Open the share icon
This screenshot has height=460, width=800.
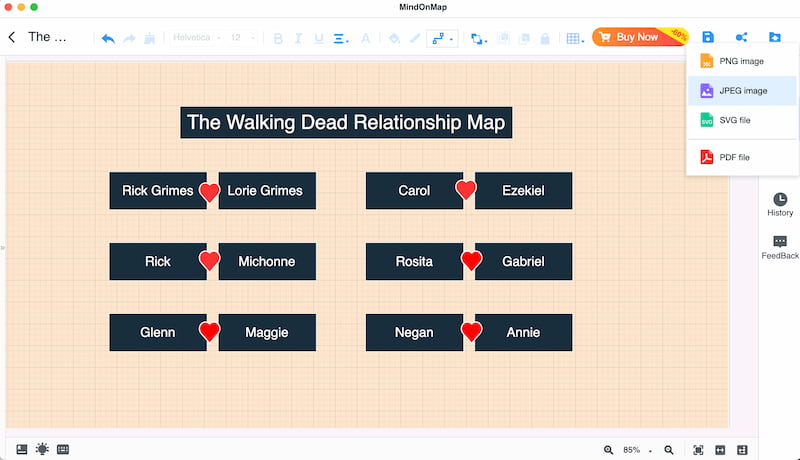741,37
